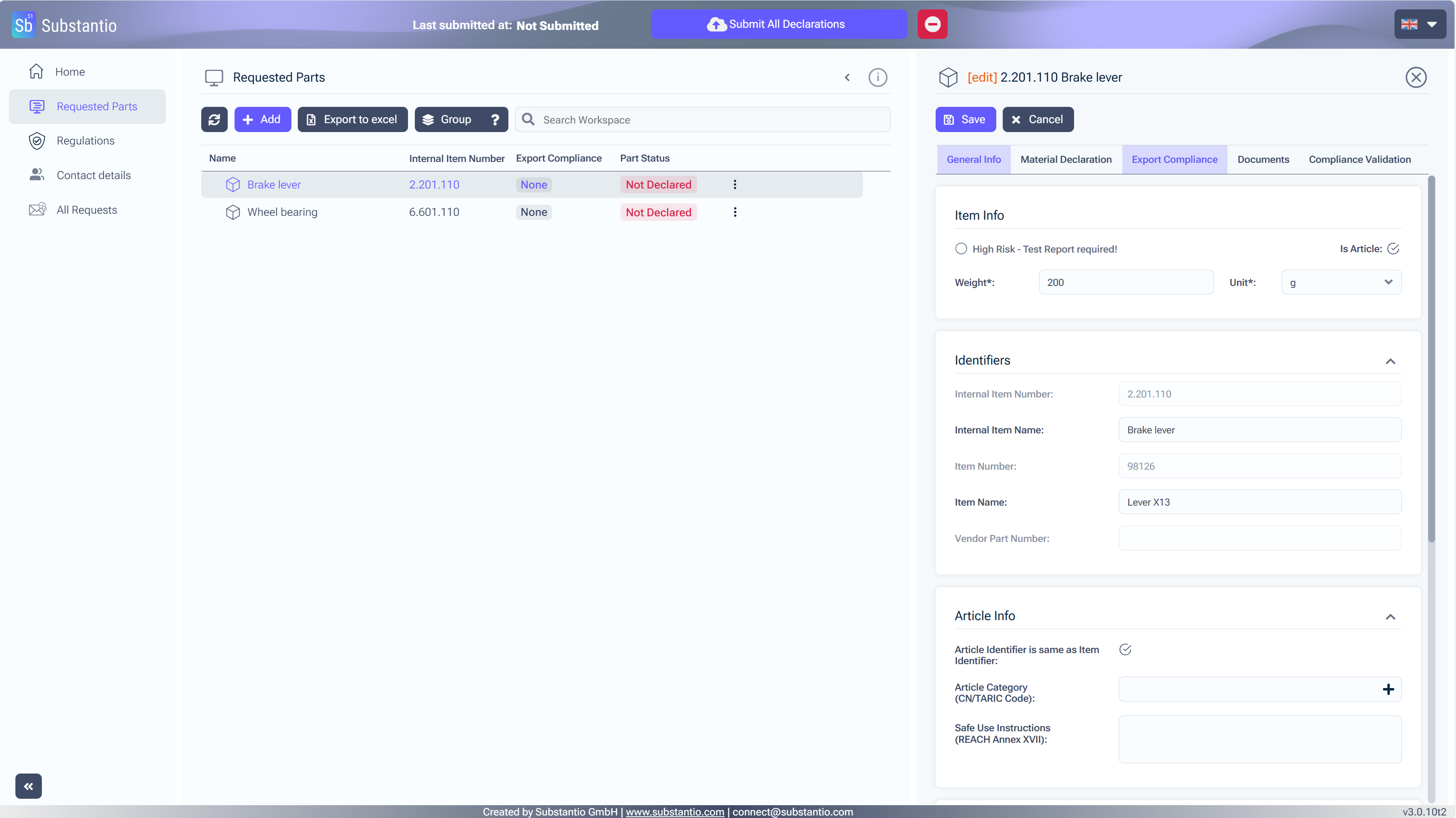Toggle Article Identifier same as Item Identifier
The width and height of the screenshot is (1456, 818).
(x=1125, y=650)
